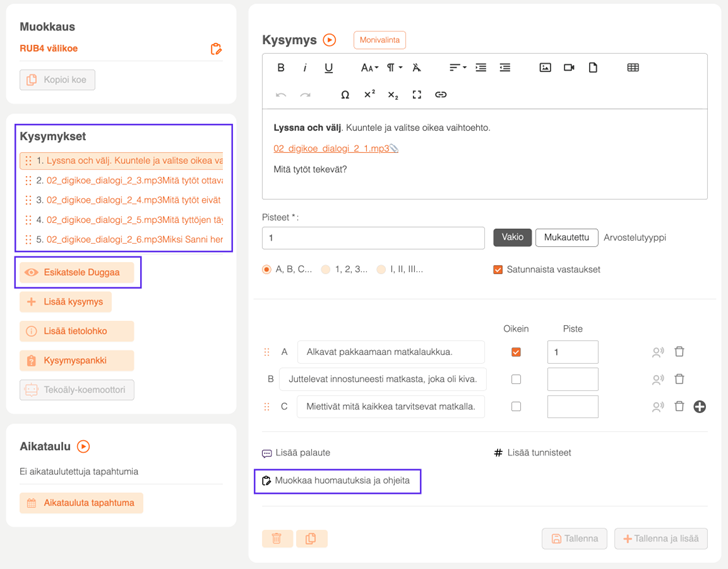The height and width of the screenshot is (569, 728).
Task: Apply underline formatting in the toolbar
Action: (328, 68)
